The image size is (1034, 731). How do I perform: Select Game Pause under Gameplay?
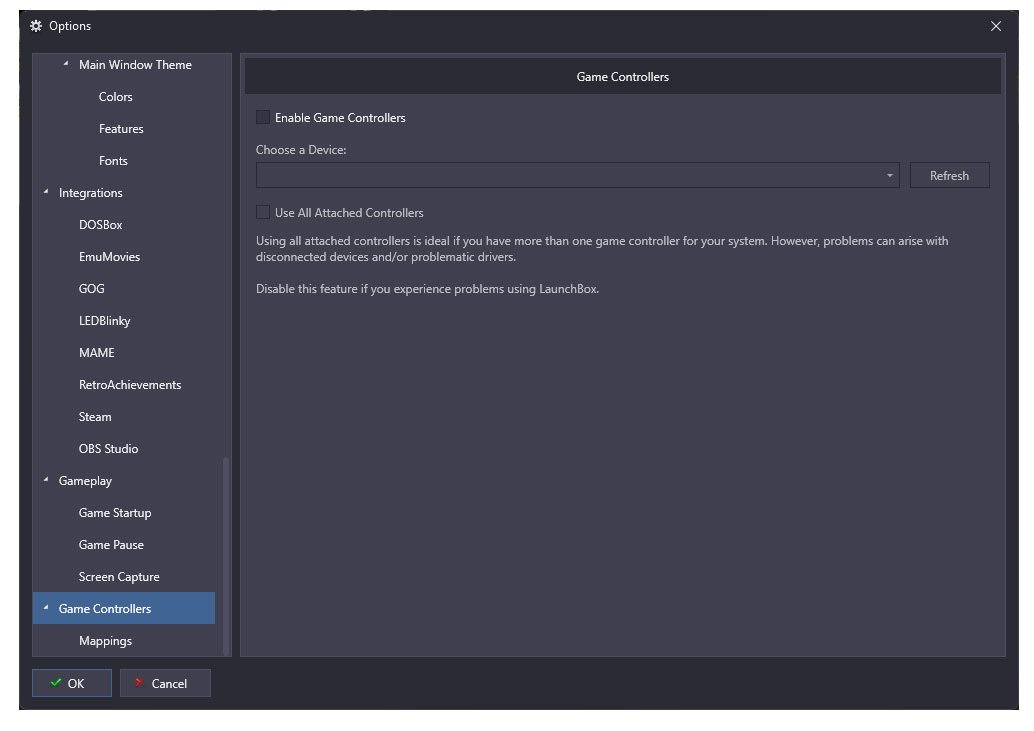111,545
